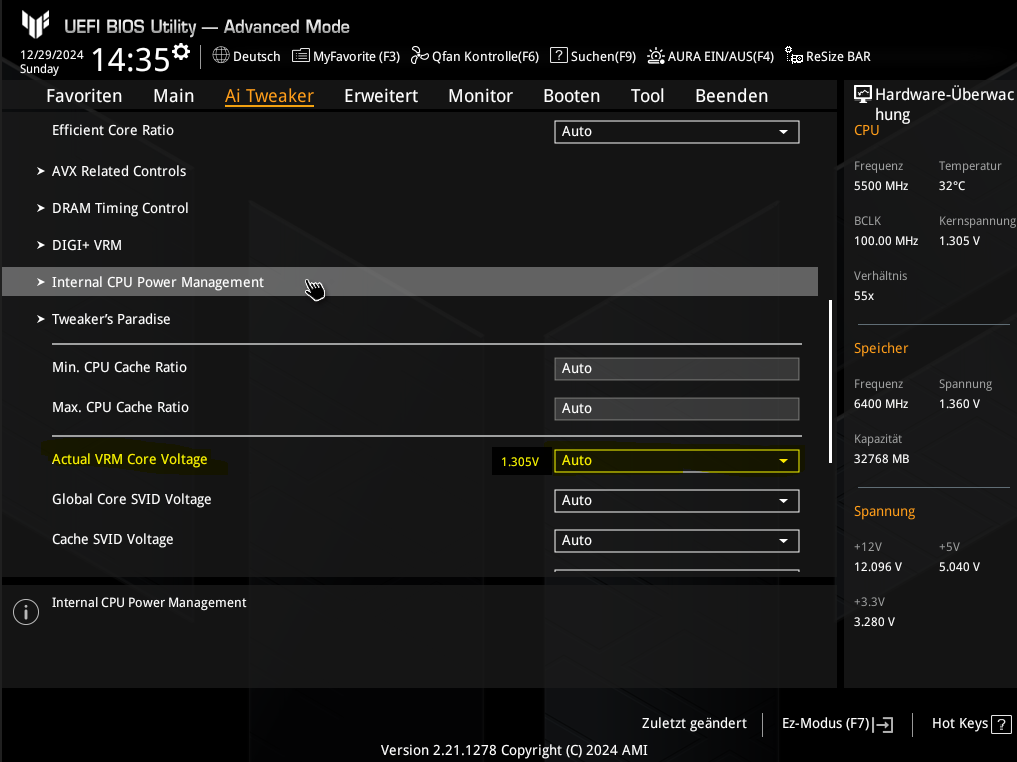Go to the Beenden tab
This screenshot has height=762, width=1017.
pos(732,96)
